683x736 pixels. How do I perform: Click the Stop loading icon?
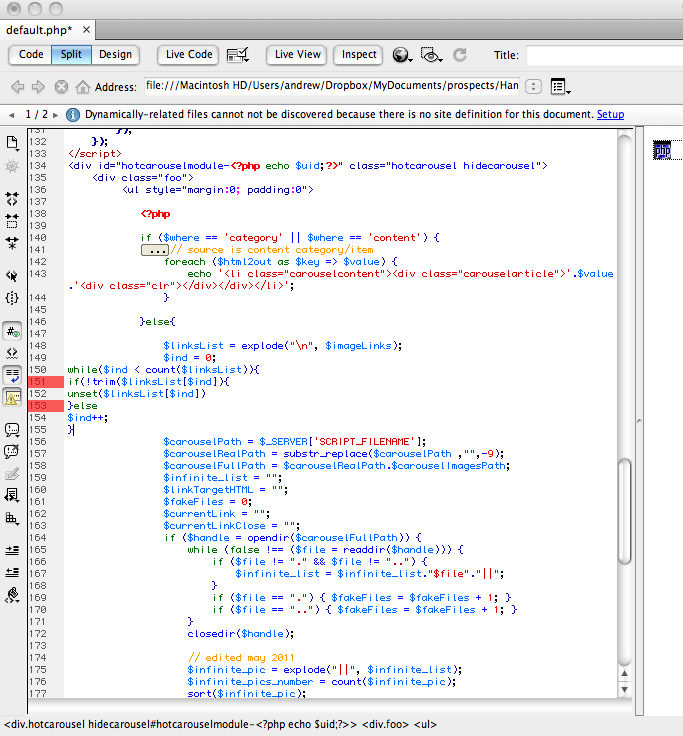click(61, 87)
